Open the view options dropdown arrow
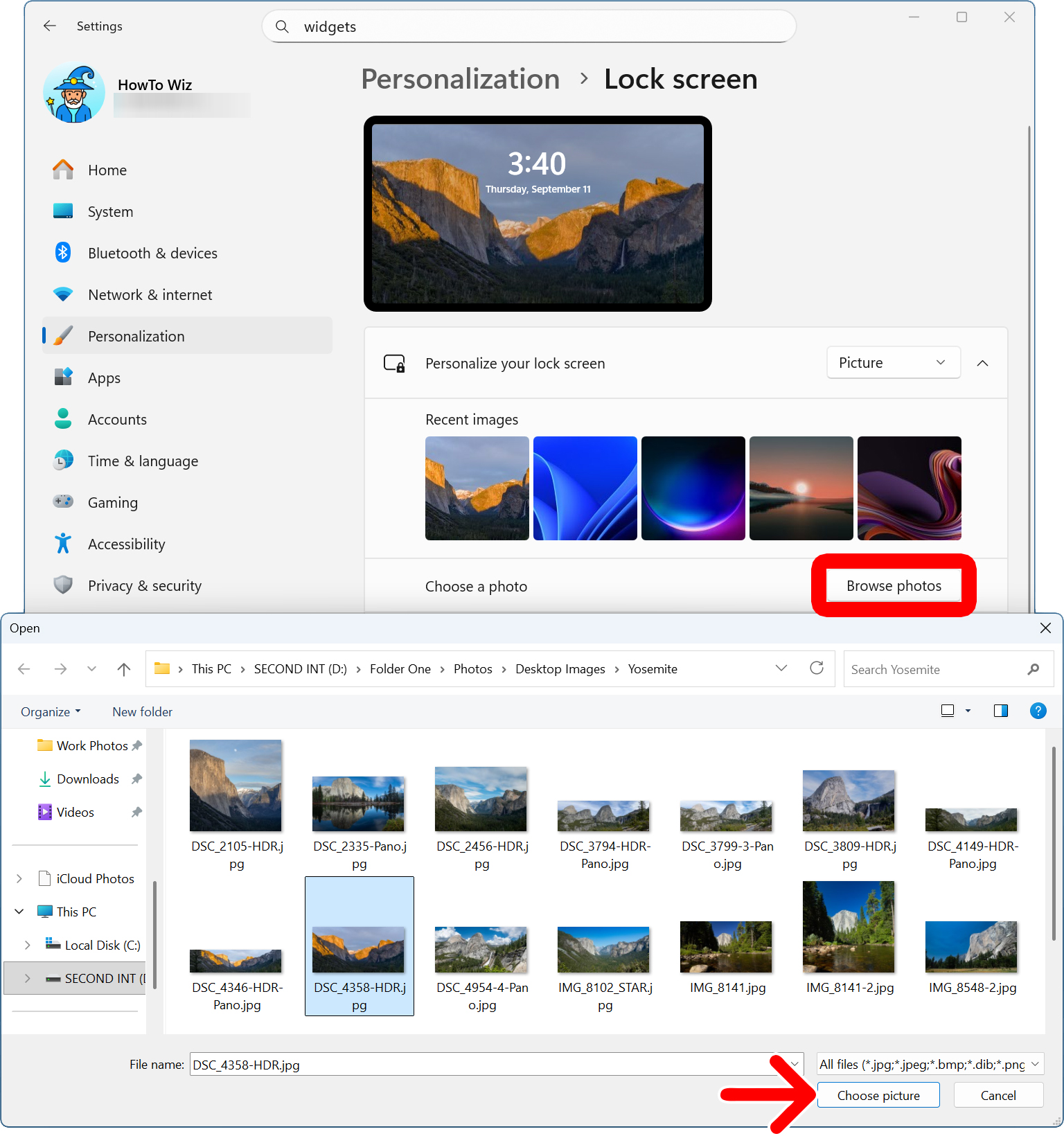Screen dimensions: 1064x1136 [968, 711]
